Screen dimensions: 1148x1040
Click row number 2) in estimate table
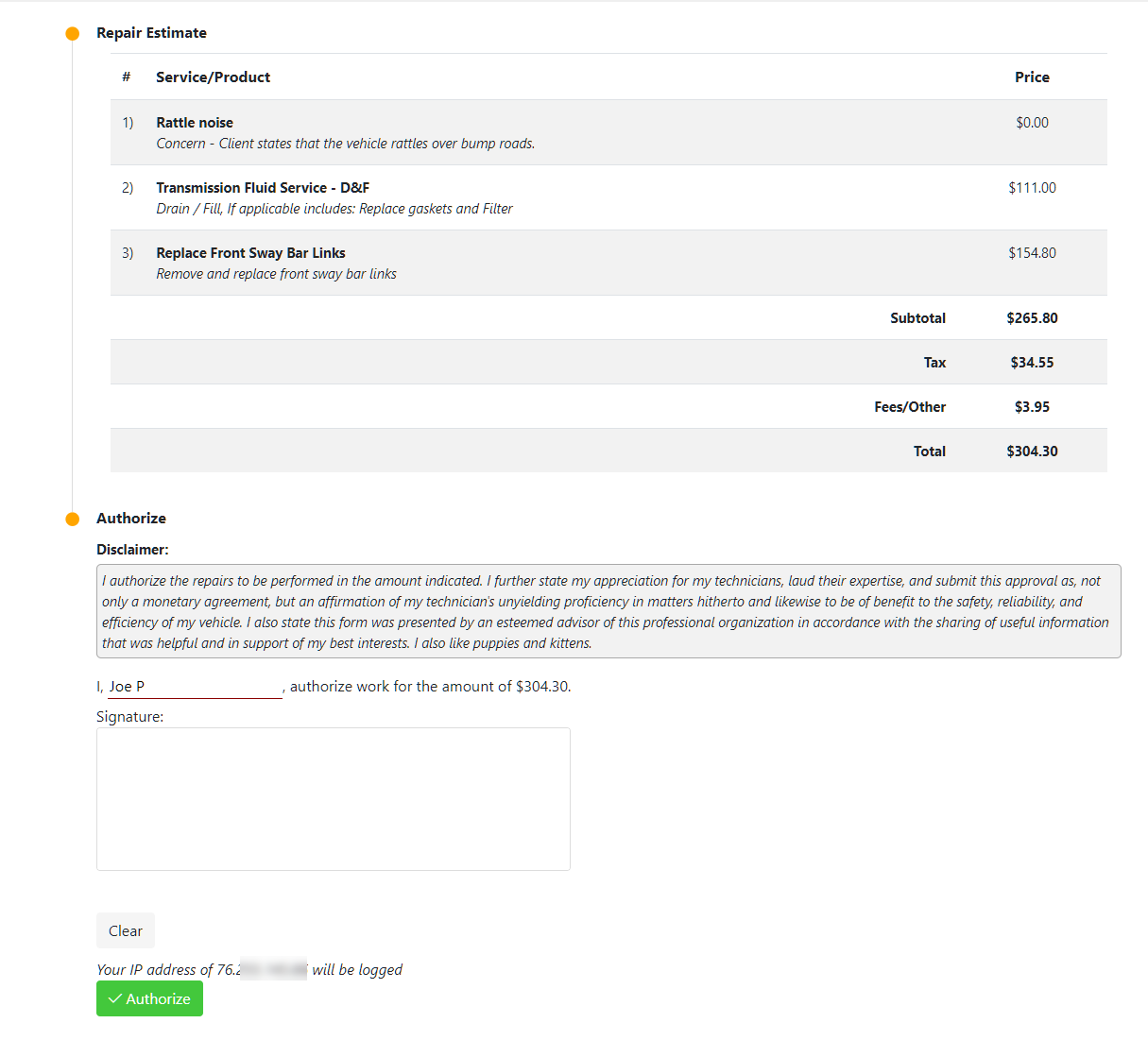128,188
